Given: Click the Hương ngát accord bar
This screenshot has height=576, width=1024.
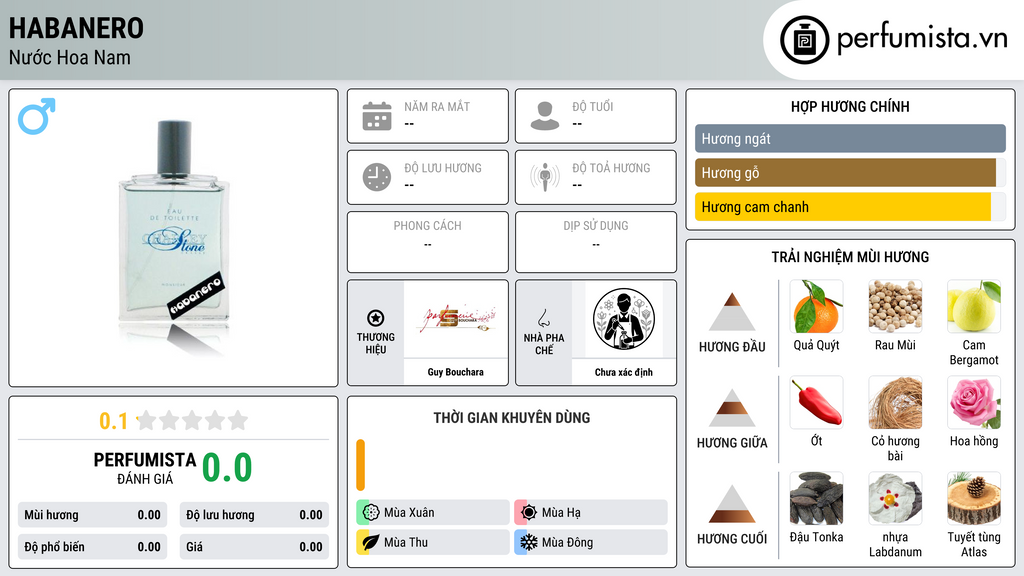Looking at the screenshot, I should pos(850,138).
